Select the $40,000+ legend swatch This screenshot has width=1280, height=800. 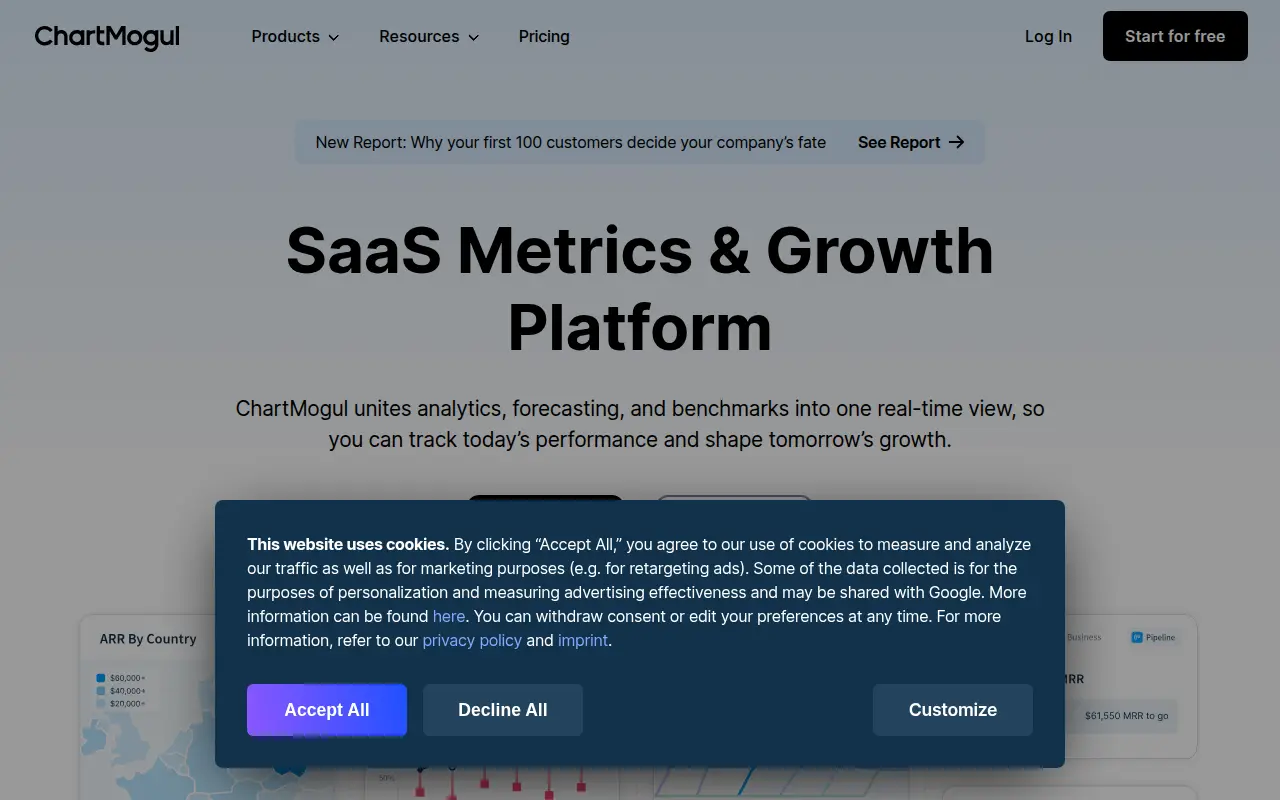click(100, 691)
